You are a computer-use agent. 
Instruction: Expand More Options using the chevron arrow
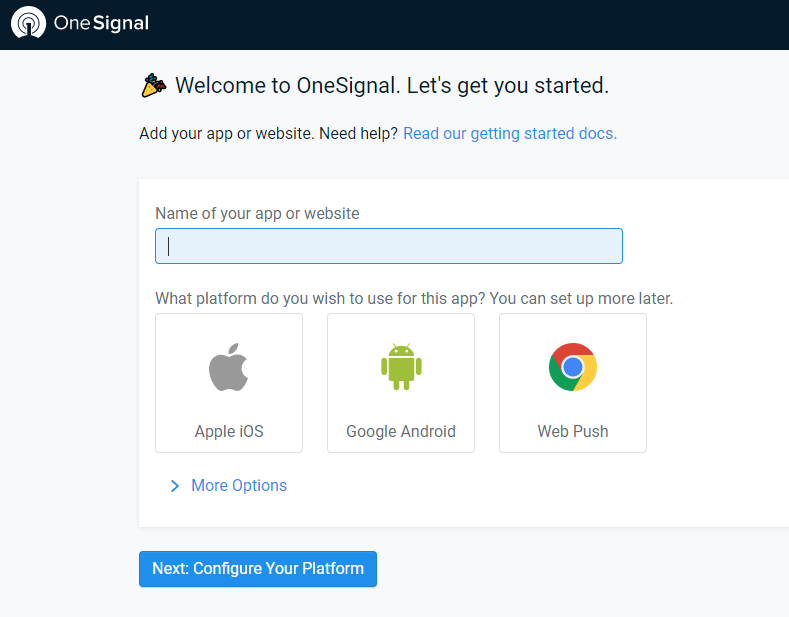[175, 486]
